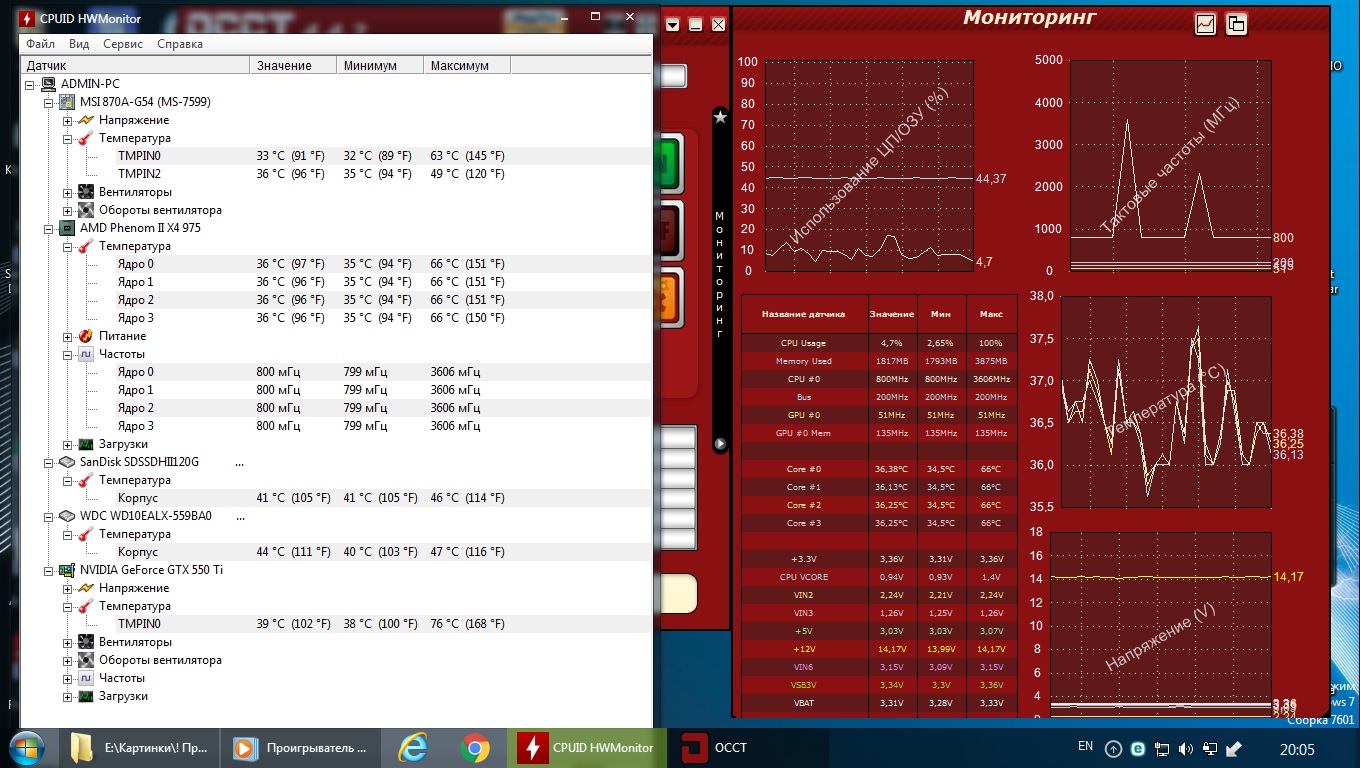
Task: Click the voltage icon under MSI 870A-G54
Action: point(86,120)
